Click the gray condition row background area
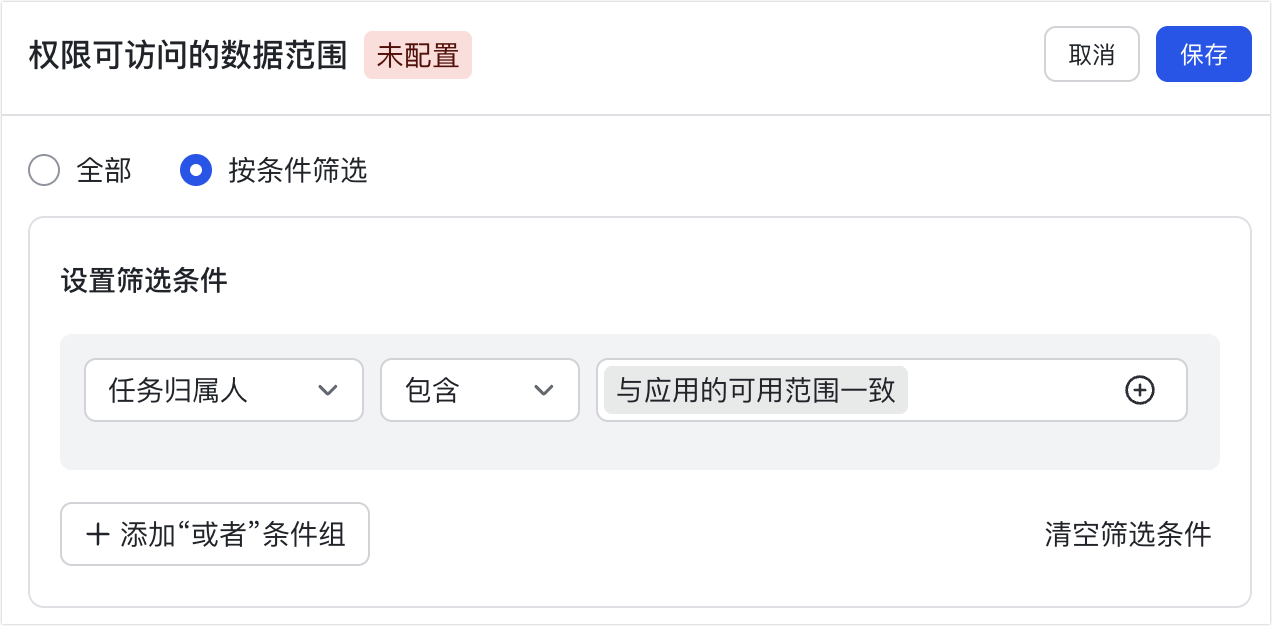Image resolution: width=1272 pixels, height=626 pixels. [x=640, y=447]
